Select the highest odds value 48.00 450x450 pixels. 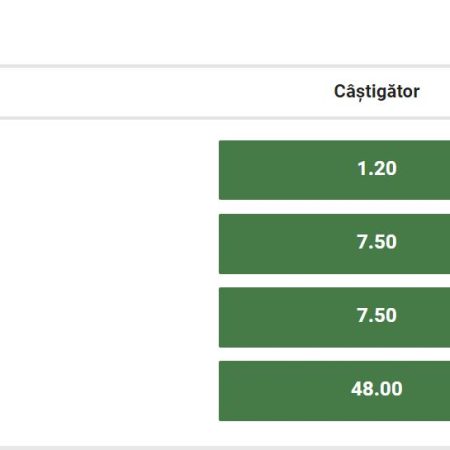(334, 391)
